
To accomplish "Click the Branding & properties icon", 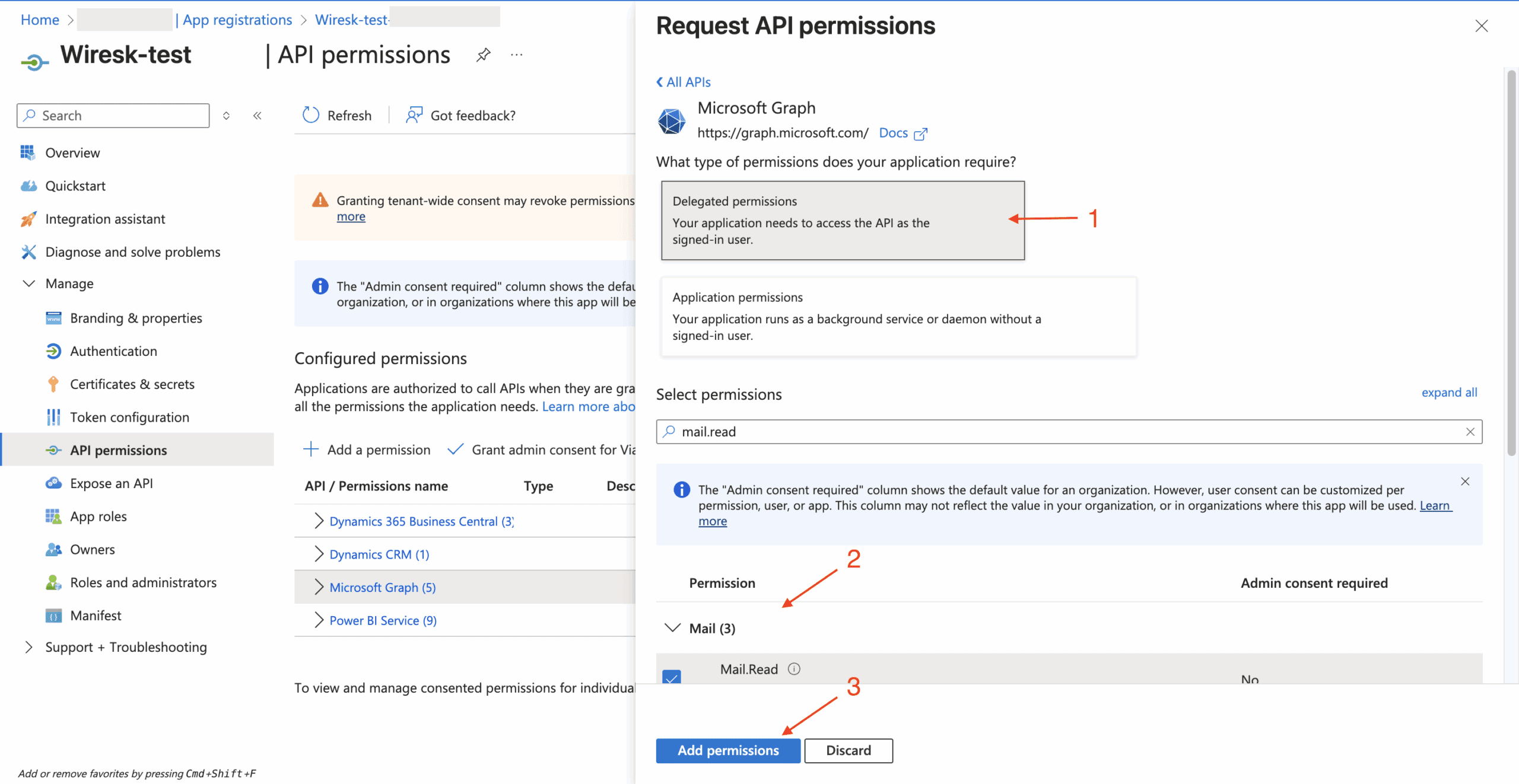I will click(x=53, y=318).
